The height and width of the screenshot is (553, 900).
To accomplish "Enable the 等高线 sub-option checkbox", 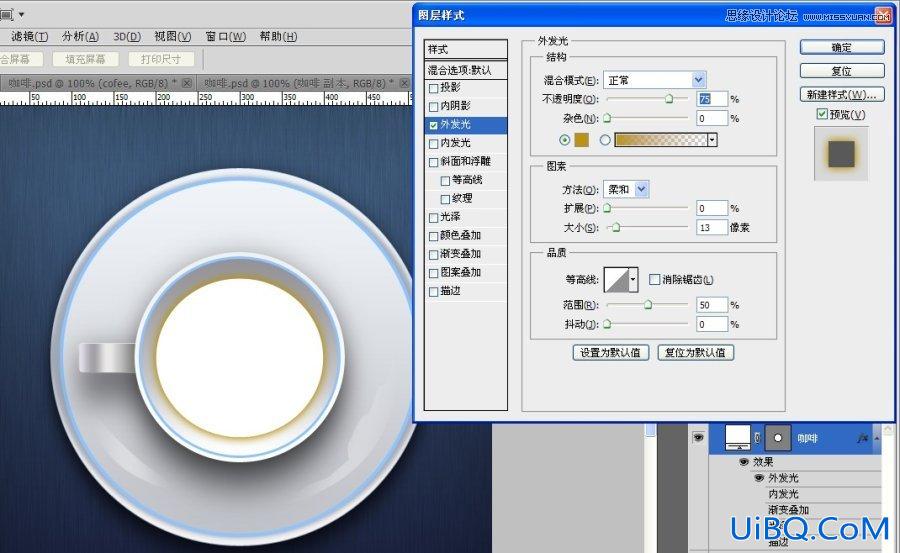I will point(445,181).
